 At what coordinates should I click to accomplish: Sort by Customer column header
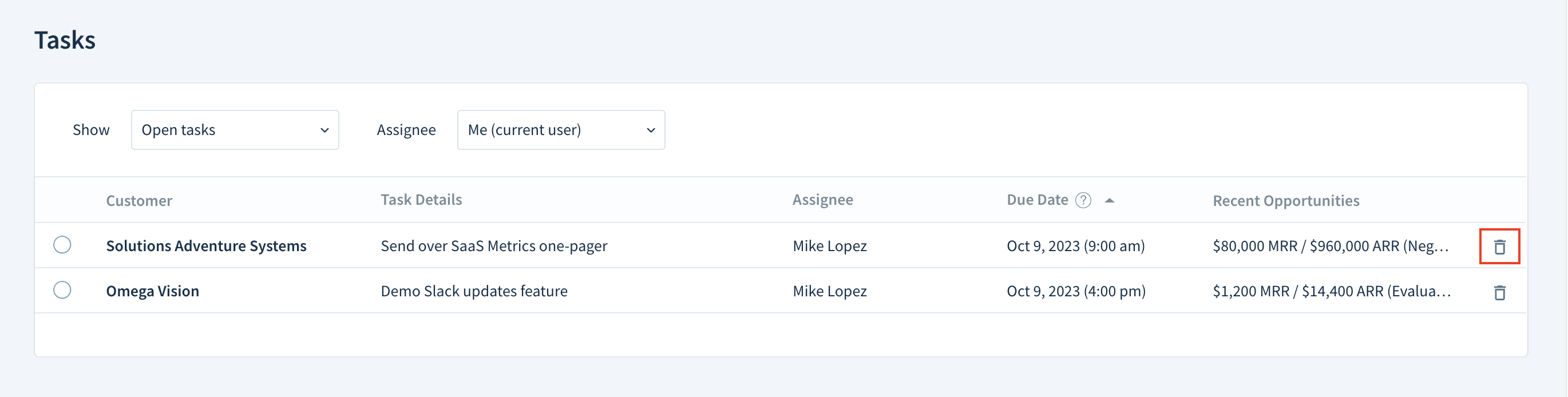(x=139, y=200)
